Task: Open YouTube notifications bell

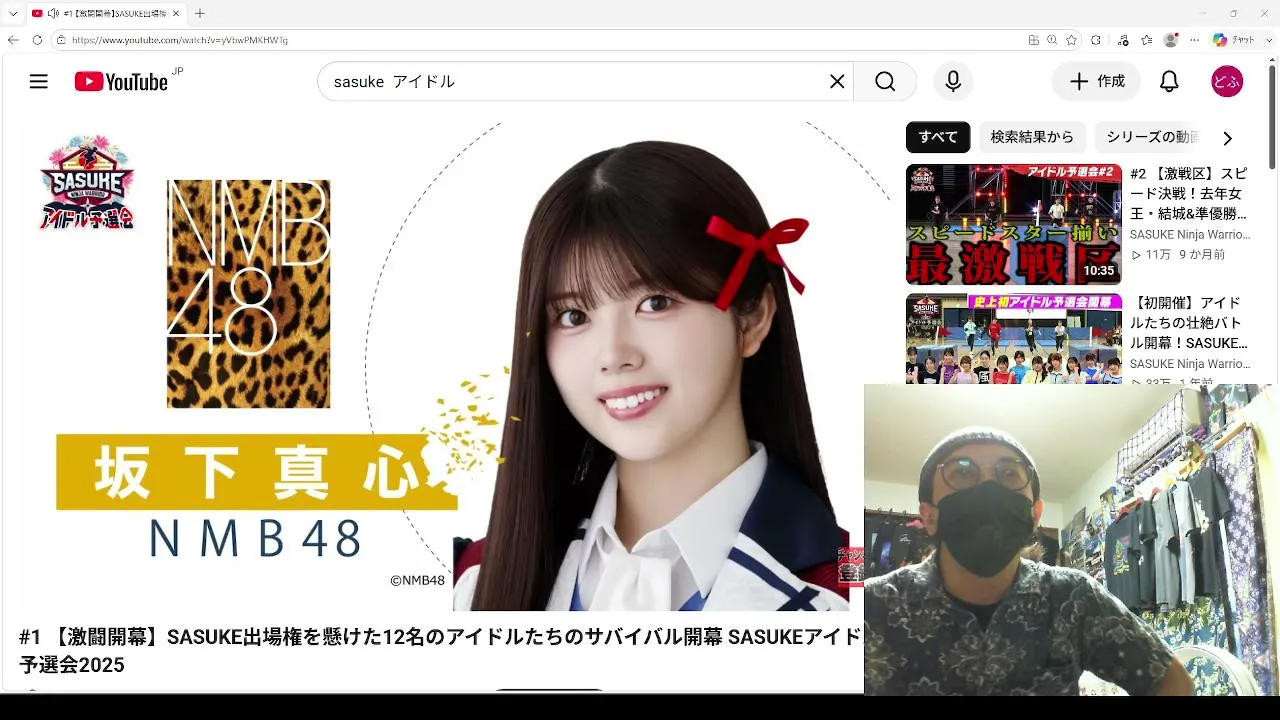Action: (1169, 82)
